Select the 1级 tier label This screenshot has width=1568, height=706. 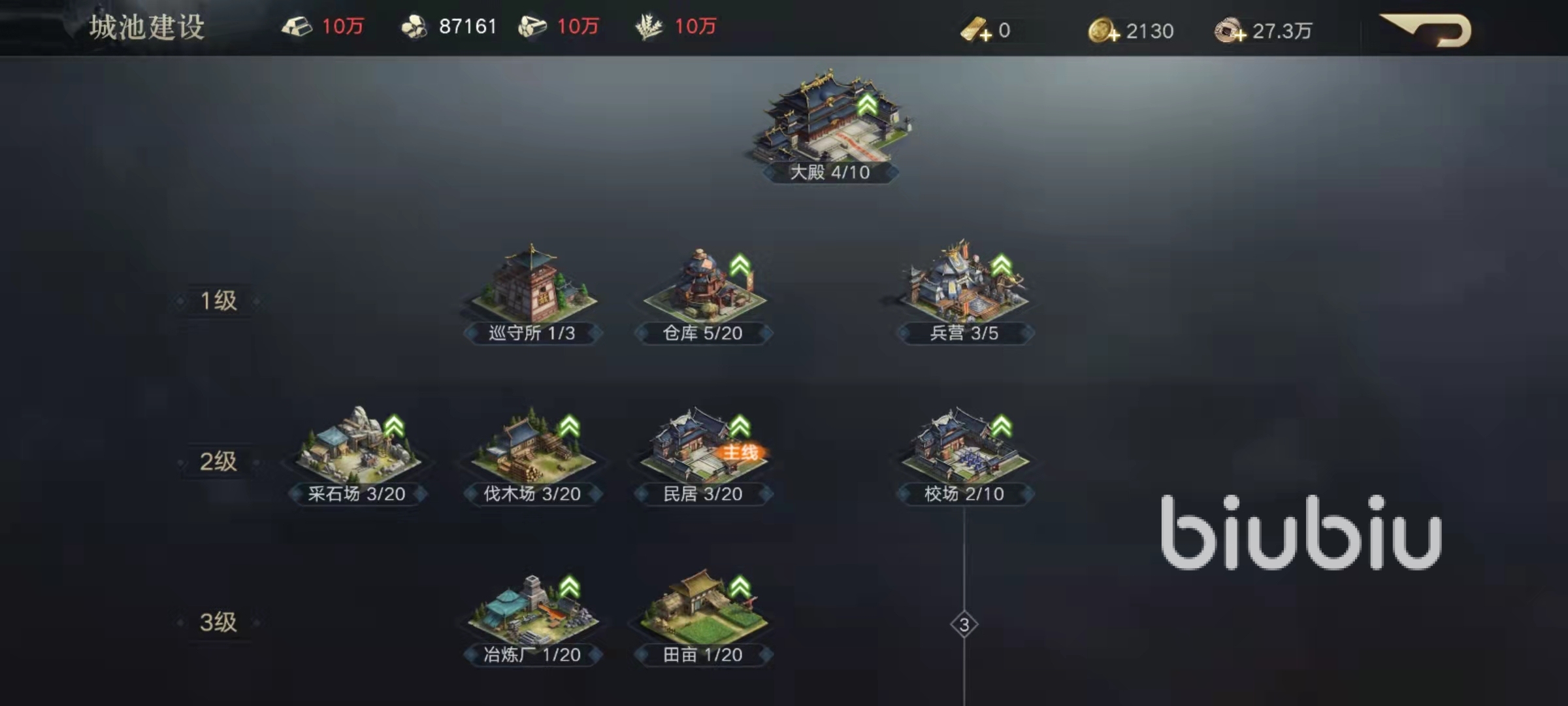point(218,301)
